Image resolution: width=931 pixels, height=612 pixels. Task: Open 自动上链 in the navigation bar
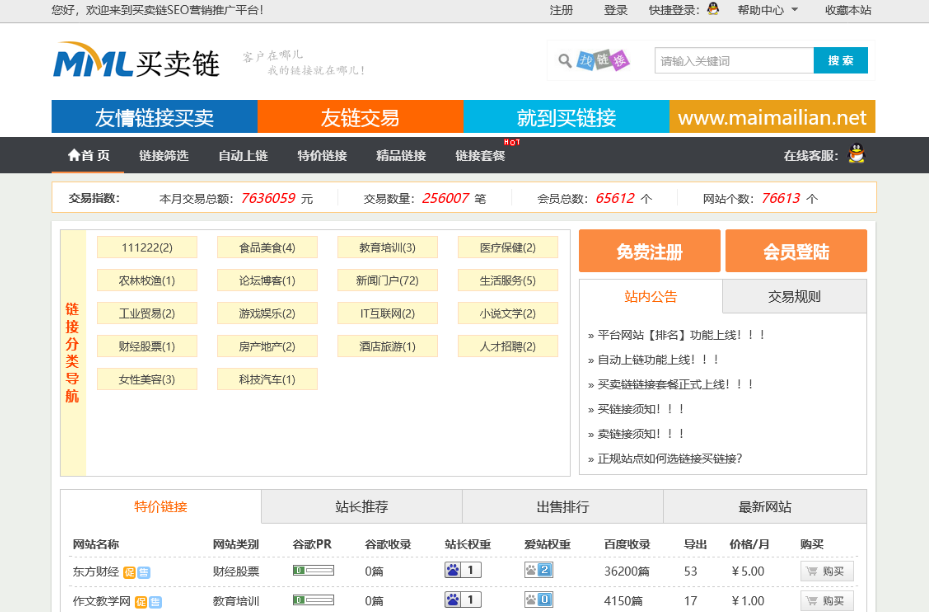coord(243,156)
